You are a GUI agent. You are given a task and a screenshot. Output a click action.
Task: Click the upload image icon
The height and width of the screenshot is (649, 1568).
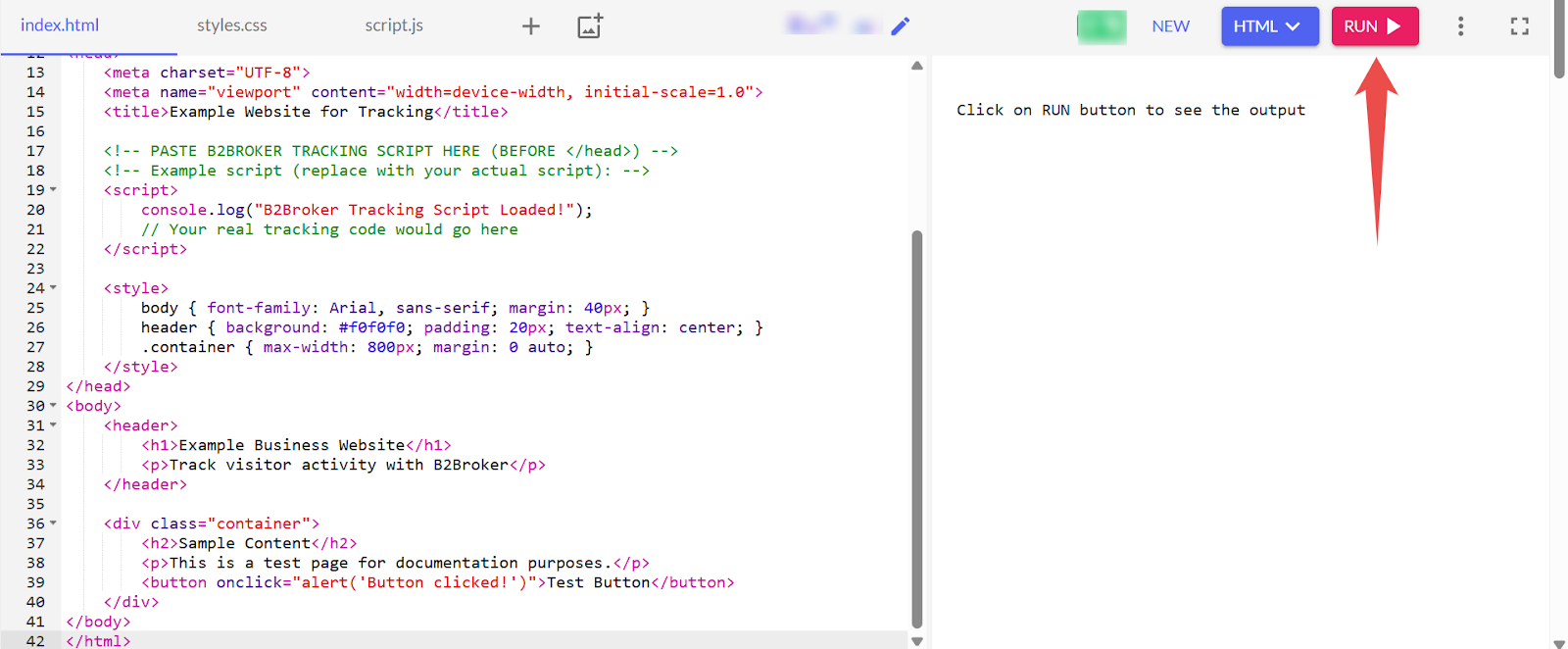tap(590, 26)
